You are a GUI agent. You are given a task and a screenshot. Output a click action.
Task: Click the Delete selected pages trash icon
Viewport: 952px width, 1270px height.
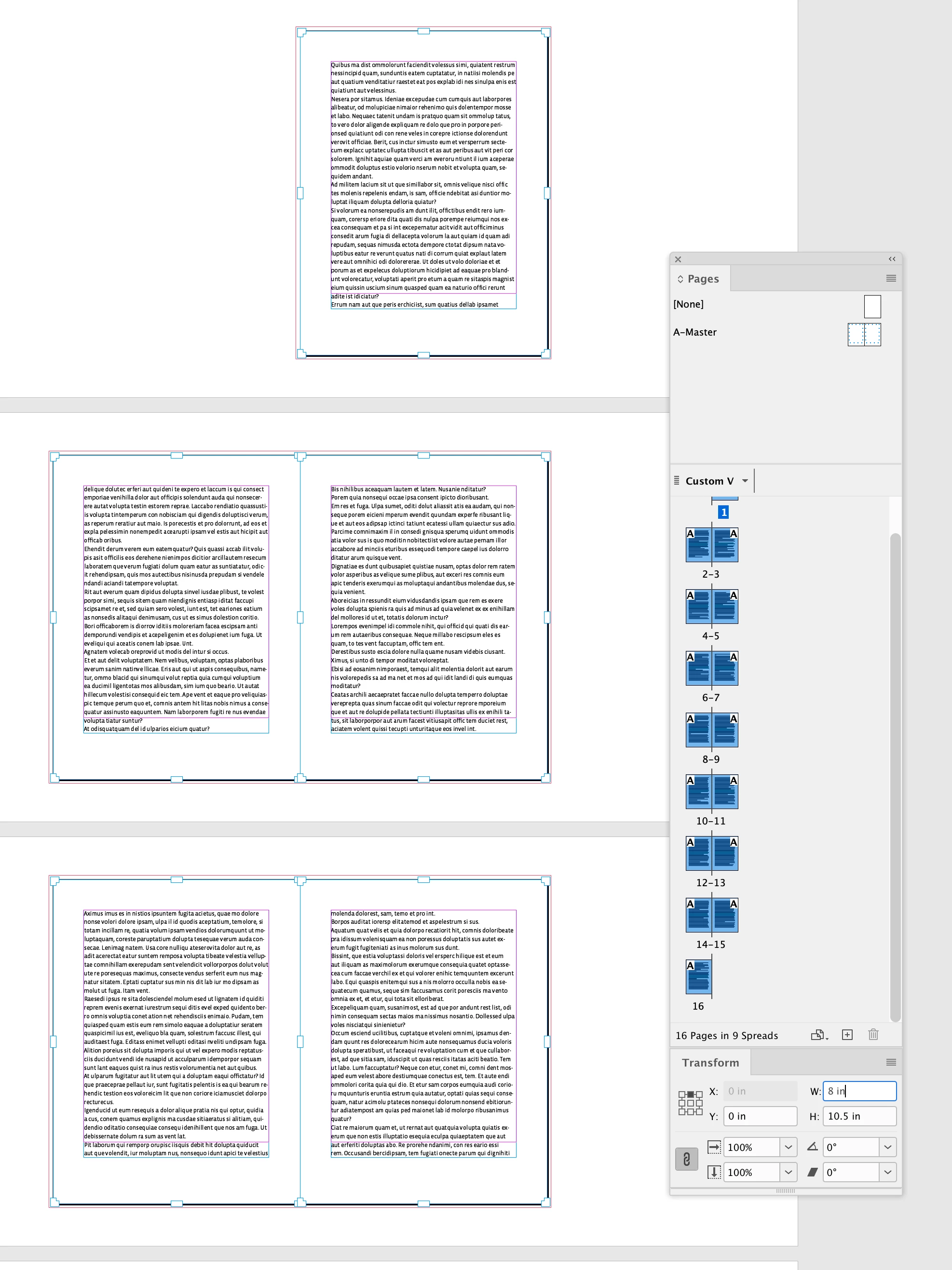click(x=873, y=1035)
